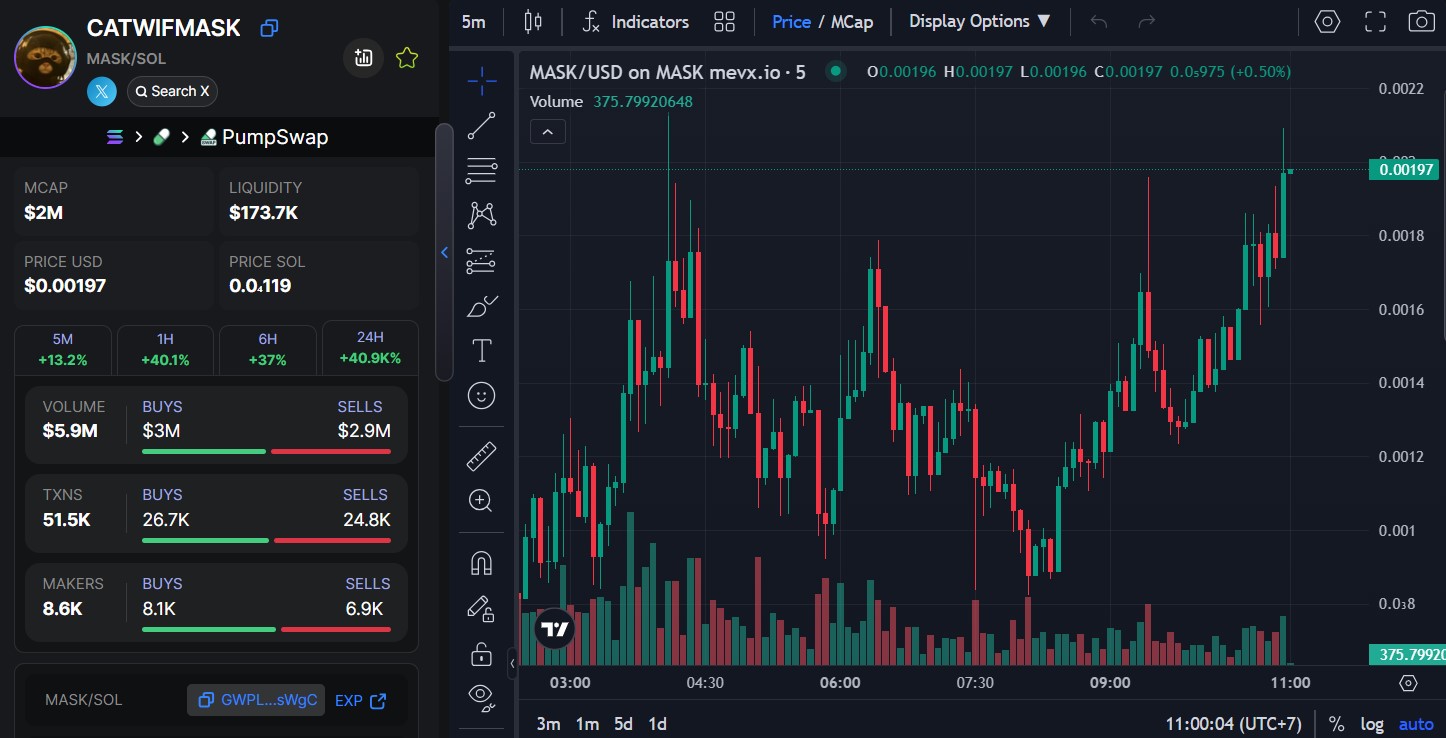Collapse the chart legend with the chevron
1446x738 pixels.
548,131
